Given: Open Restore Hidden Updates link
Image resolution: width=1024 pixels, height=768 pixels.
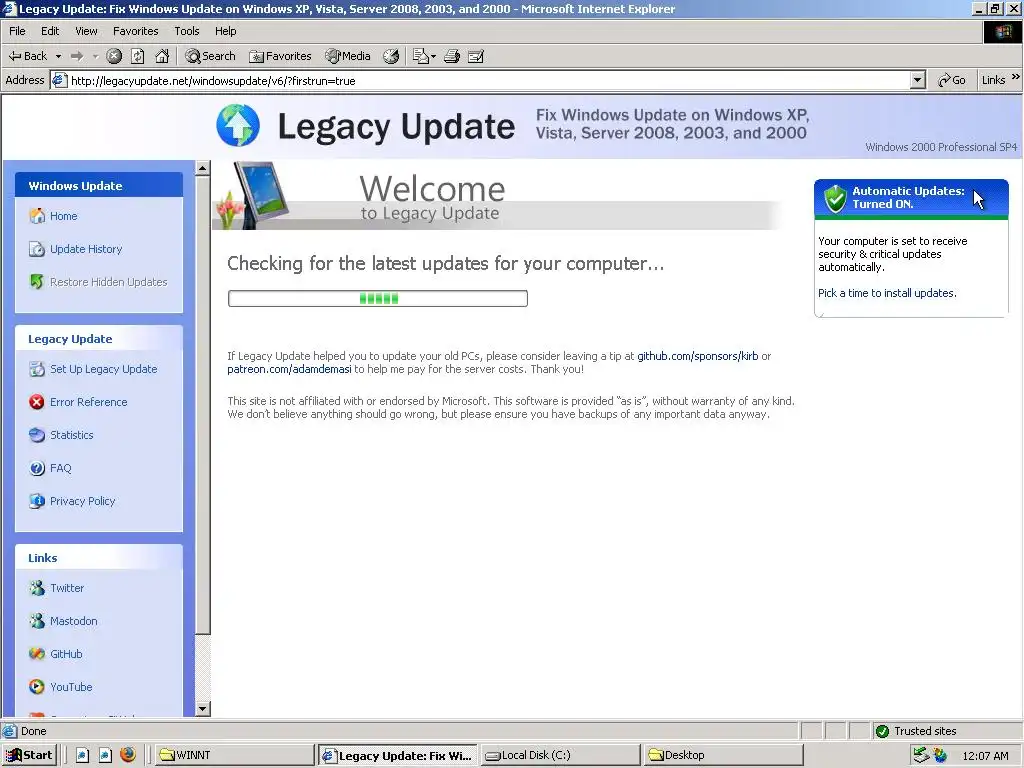Looking at the screenshot, I should coord(108,282).
